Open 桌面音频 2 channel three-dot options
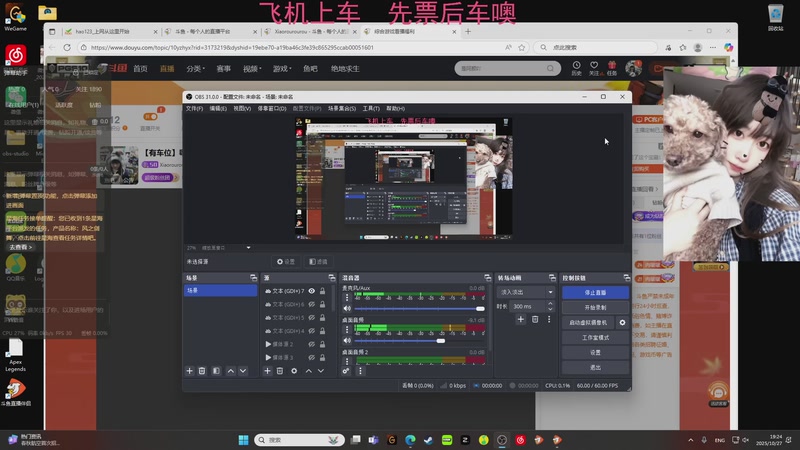 tap(347, 361)
